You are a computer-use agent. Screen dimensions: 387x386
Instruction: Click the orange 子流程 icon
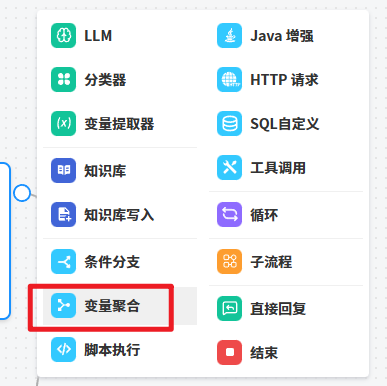pyautogui.click(x=229, y=262)
